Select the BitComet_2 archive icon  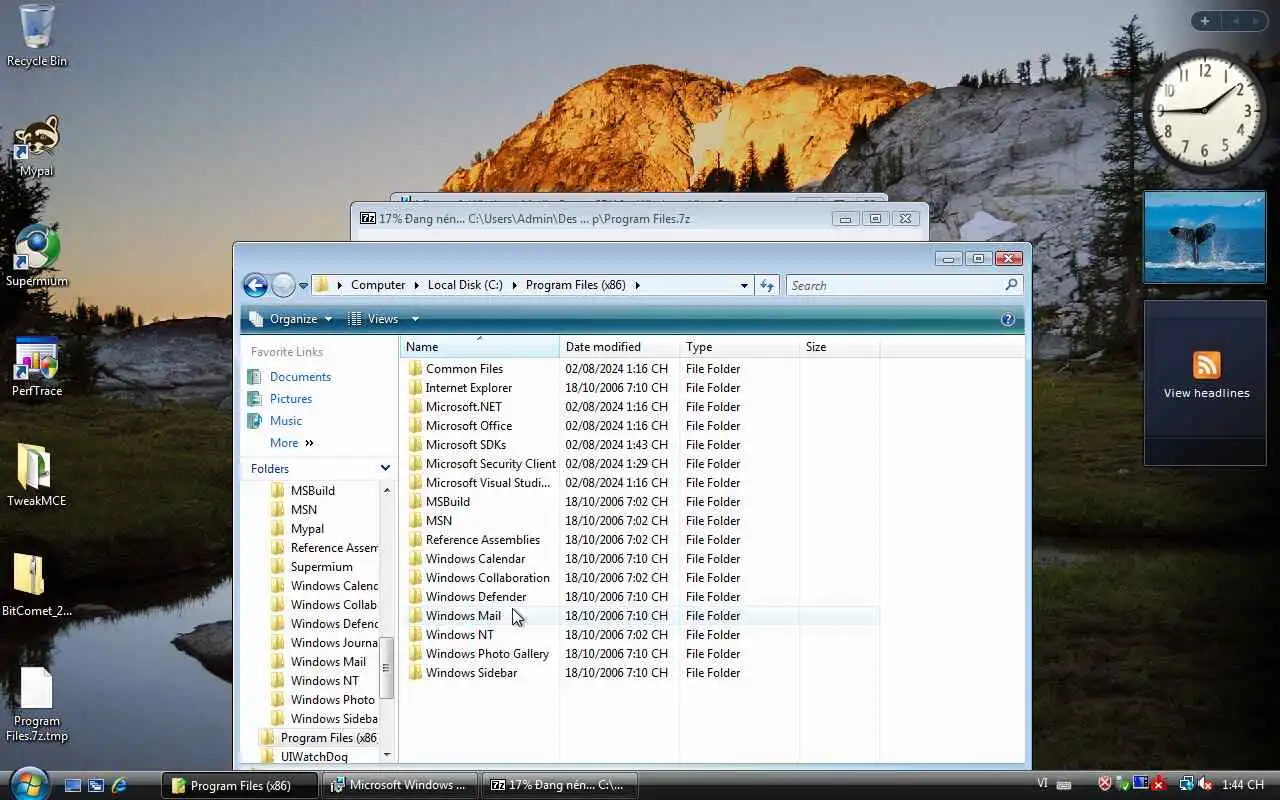[37, 585]
